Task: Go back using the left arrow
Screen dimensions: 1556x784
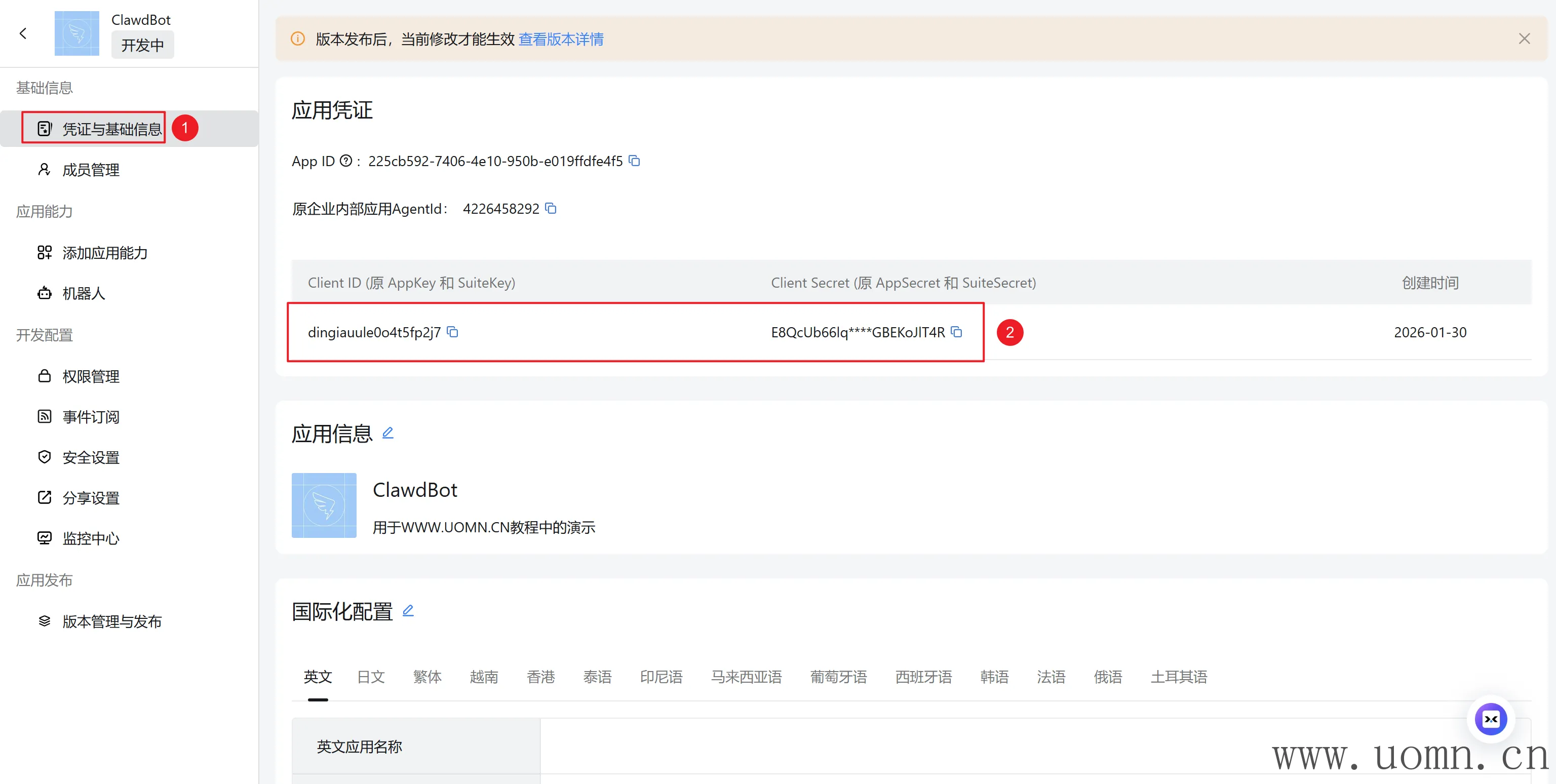Action: tap(24, 34)
